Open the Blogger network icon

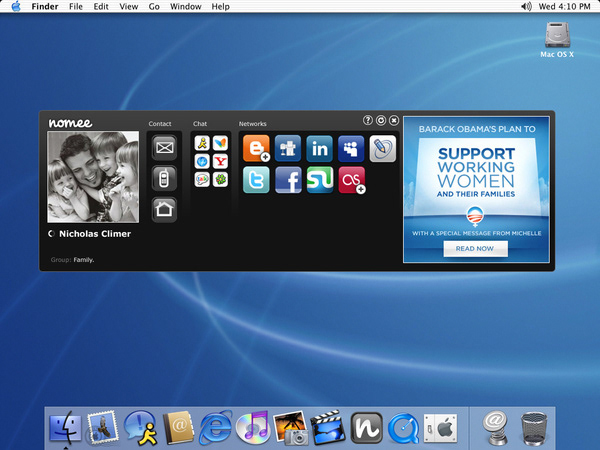pyautogui.click(x=256, y=148)
